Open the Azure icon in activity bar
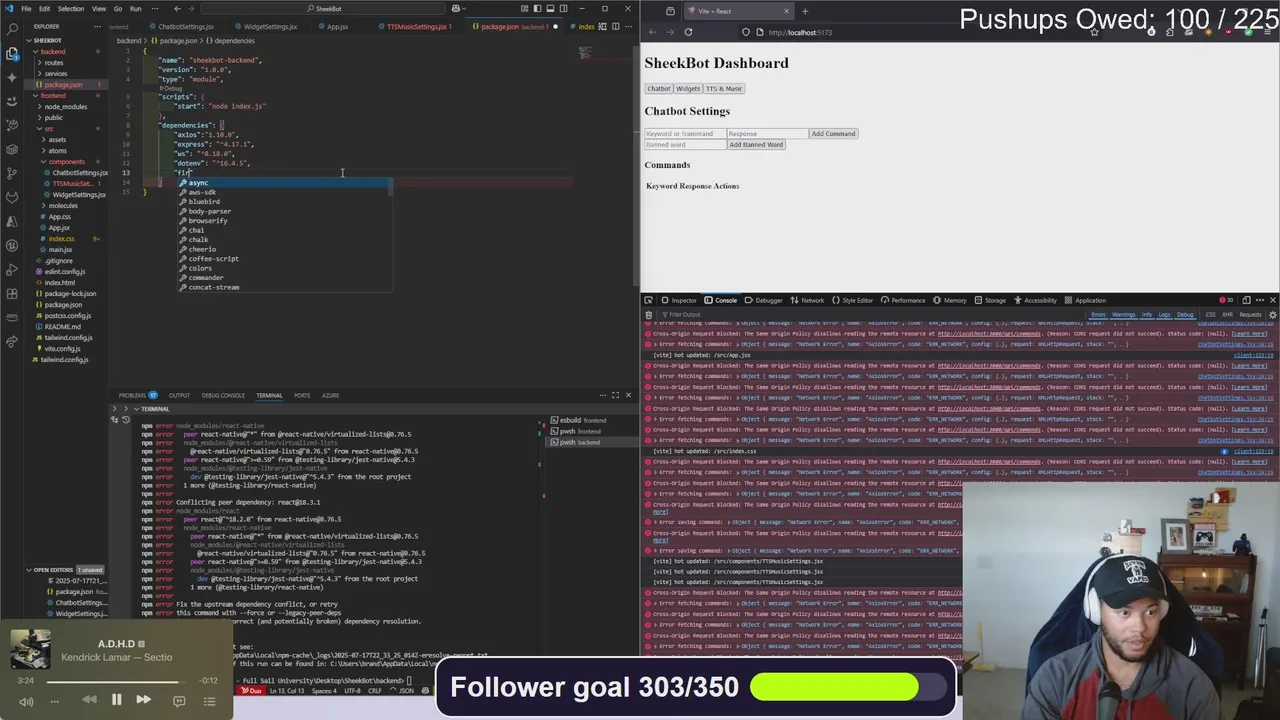Image resolution: width=1280 pixels, height=720 pixels. coord(12,221)
